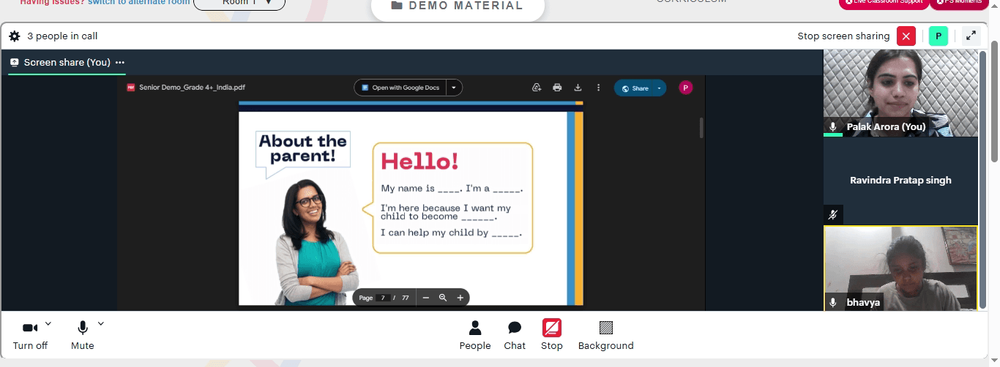Expand the Open with dropdown arrow
This screenshot has width=1000, height=367.
tap(454, 87)
